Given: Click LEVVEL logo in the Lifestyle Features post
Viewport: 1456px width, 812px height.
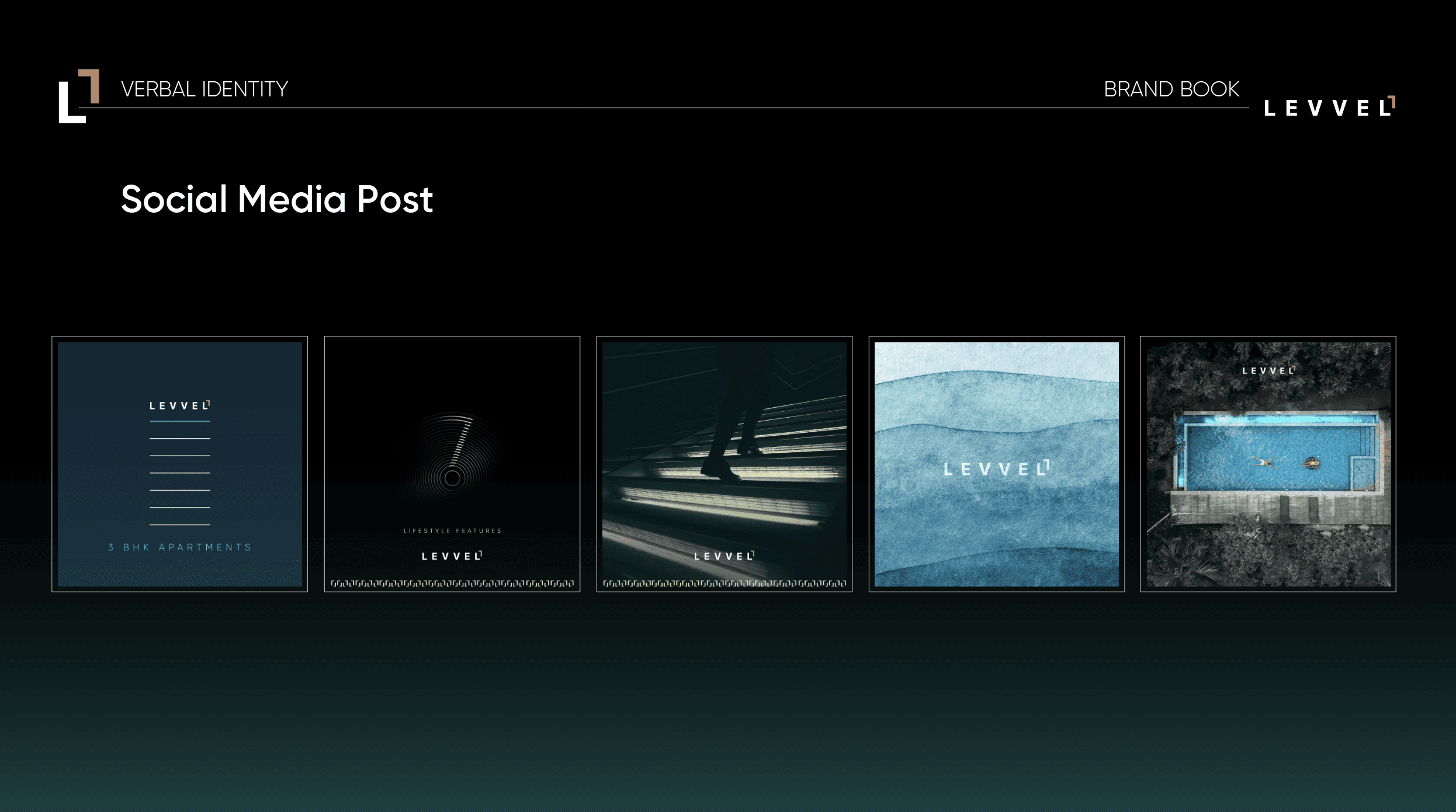Looking at the screenshot, I should pyautogui.click(x=452, y=556).
